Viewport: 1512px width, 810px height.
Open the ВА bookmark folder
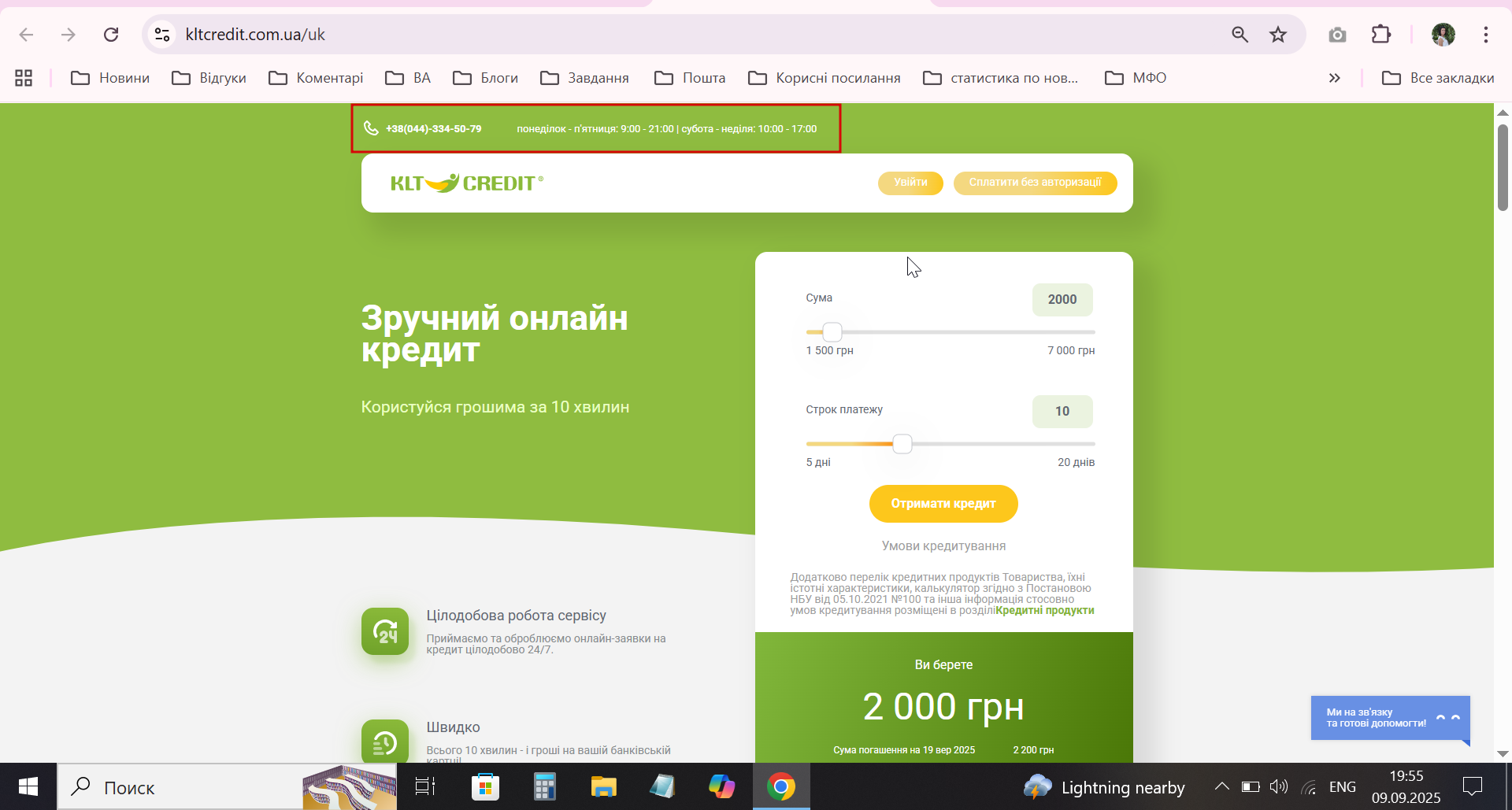tap(408, 78)
